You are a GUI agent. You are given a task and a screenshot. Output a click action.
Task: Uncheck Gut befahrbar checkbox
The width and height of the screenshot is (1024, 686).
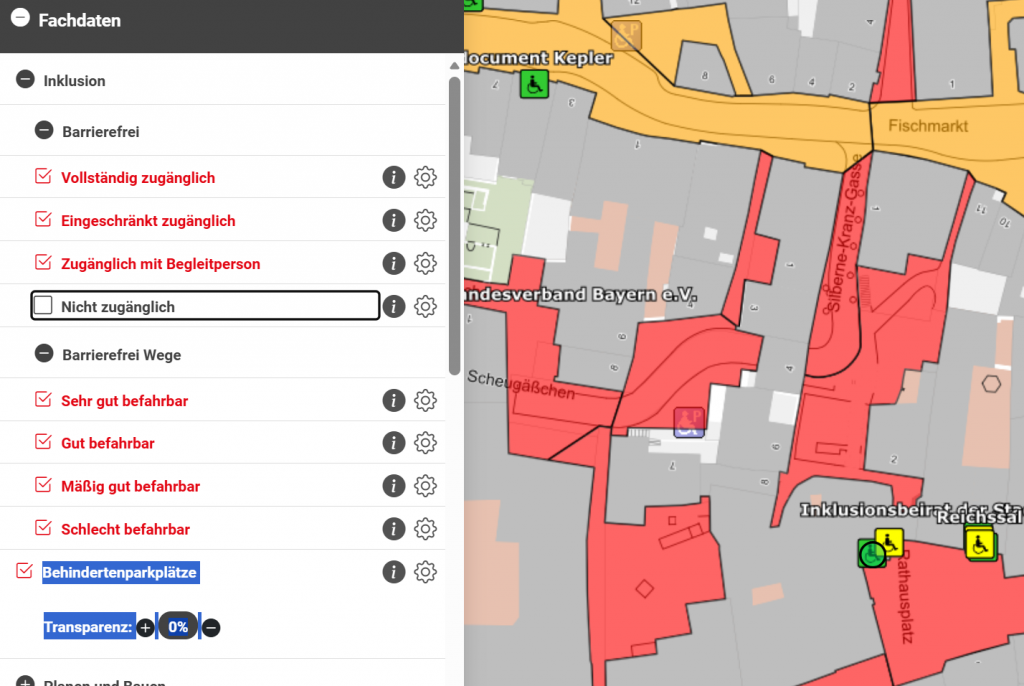click(x=43, y=442)
